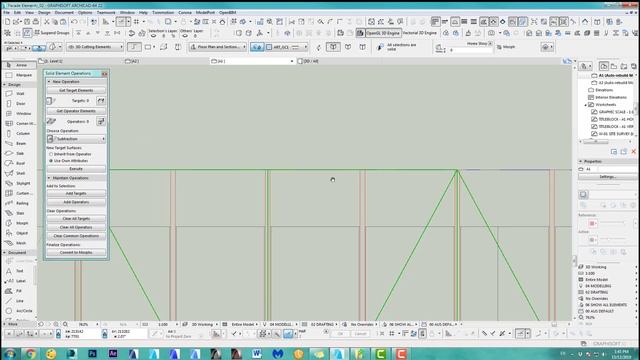Open the Floor Plan and Section dropdown

(218, 47)
